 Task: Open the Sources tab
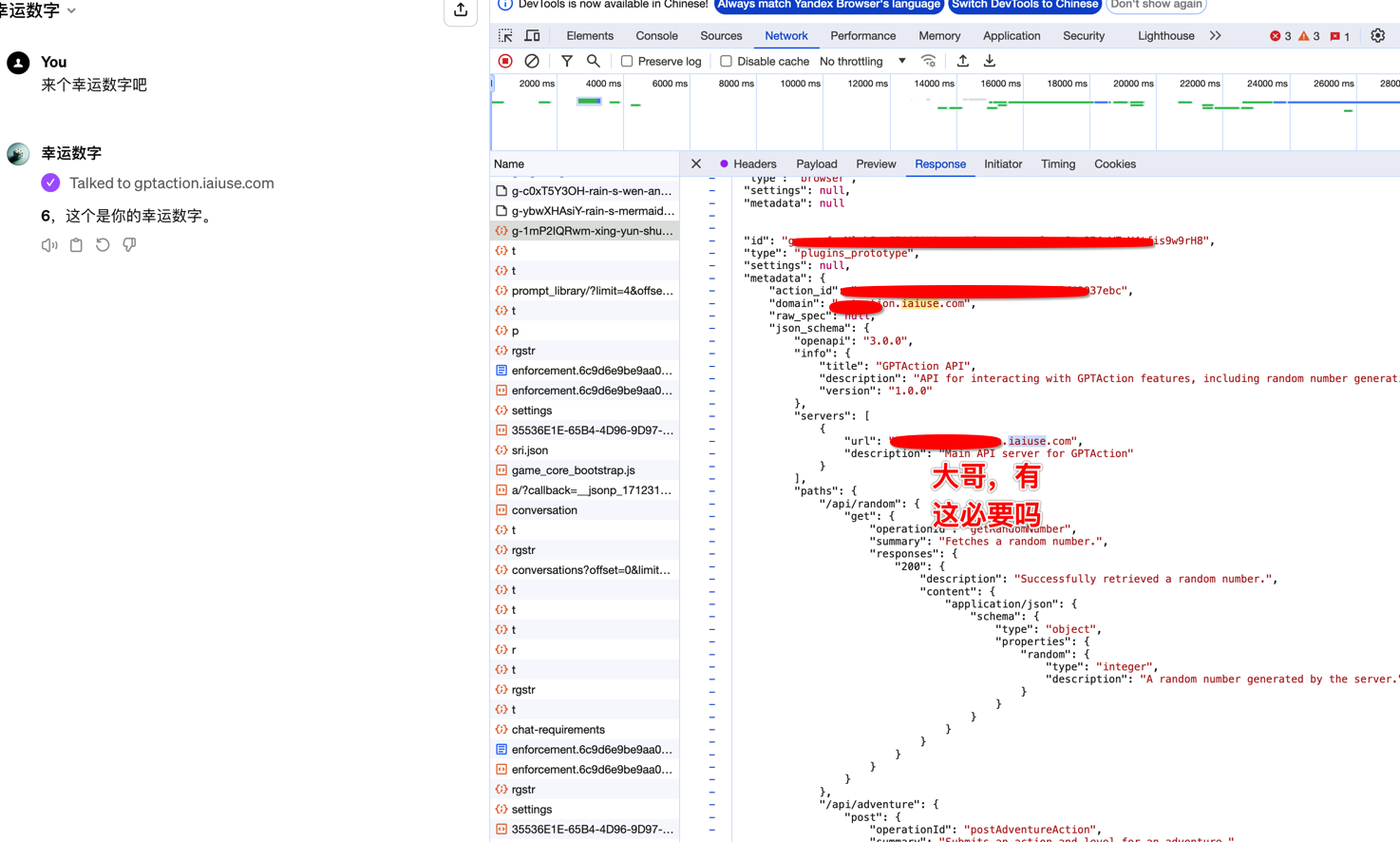coord(721,36)
